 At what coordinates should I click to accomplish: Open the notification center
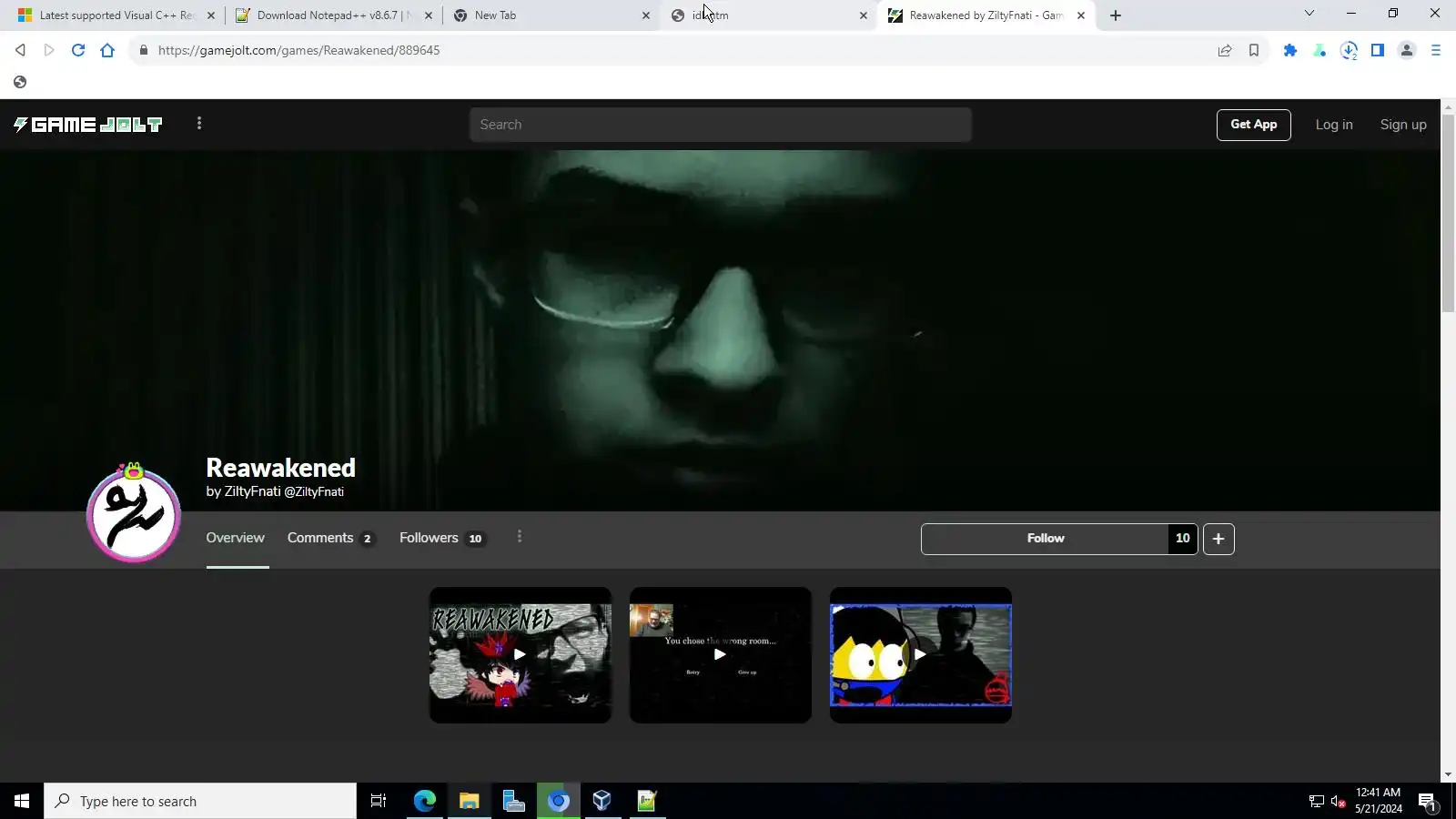[1427, 802]
